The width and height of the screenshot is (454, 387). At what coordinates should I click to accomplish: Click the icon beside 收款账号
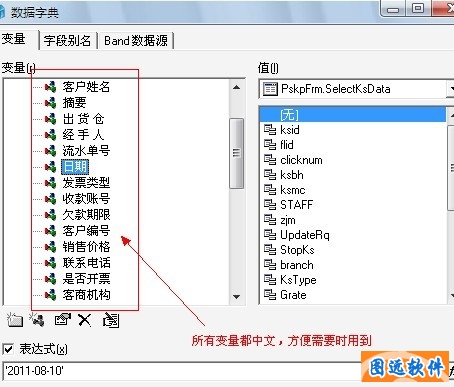point(50,199)
